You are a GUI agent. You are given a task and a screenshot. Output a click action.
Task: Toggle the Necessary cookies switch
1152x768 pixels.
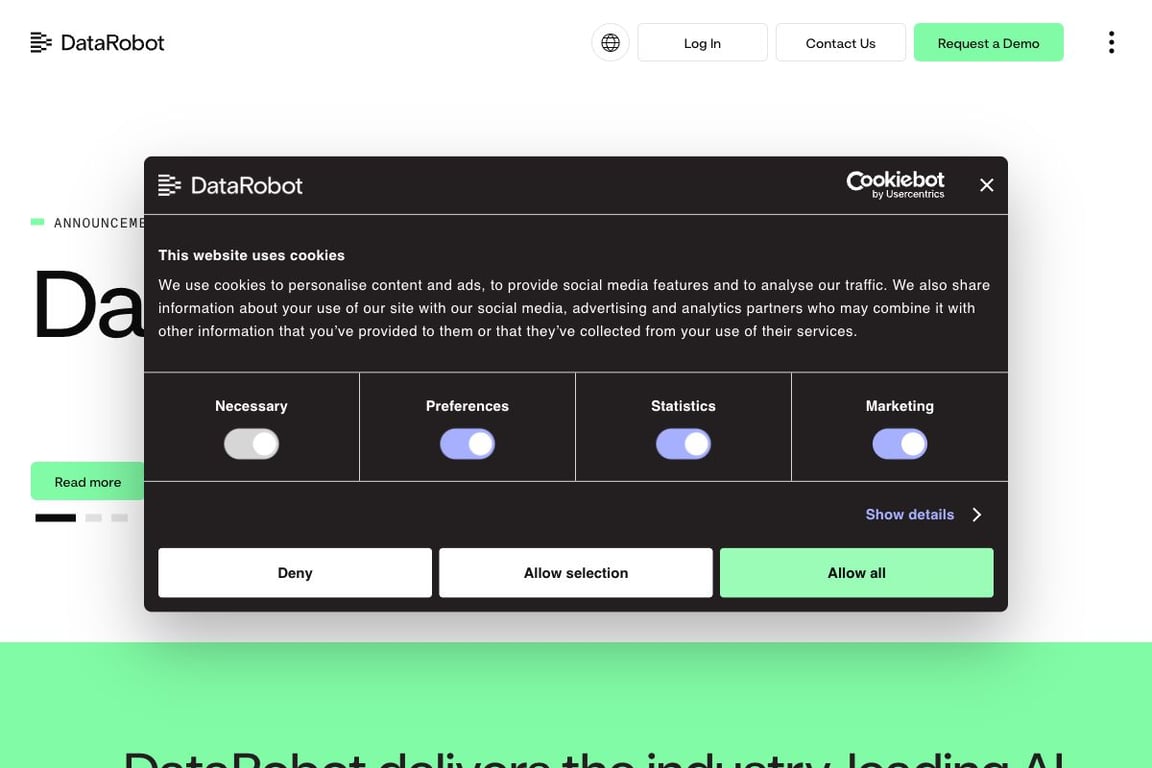pos(251,444)
